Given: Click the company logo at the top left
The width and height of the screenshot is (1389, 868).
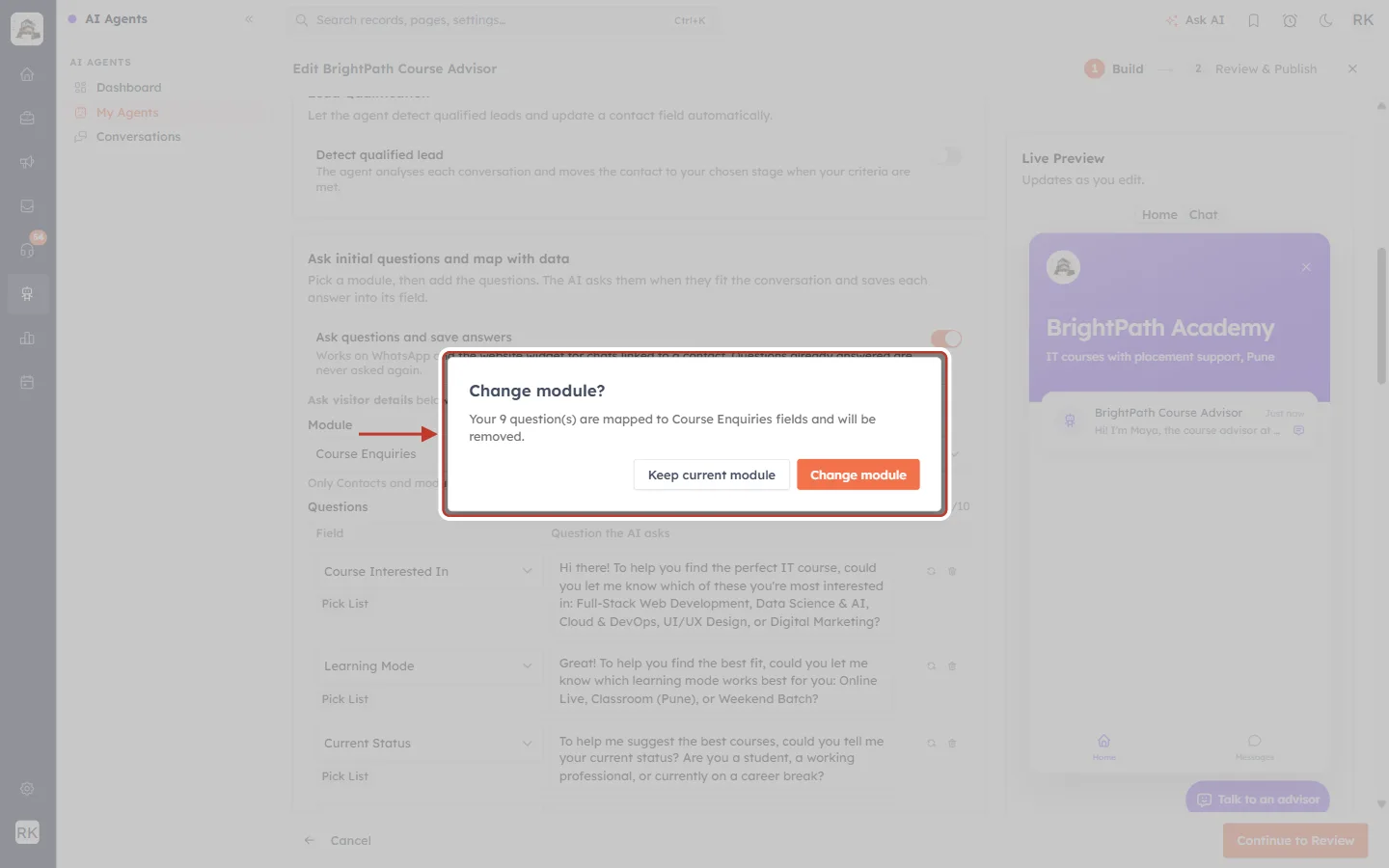Looking at the screenshot, I should pyautogui.click(x=27, y=29).
